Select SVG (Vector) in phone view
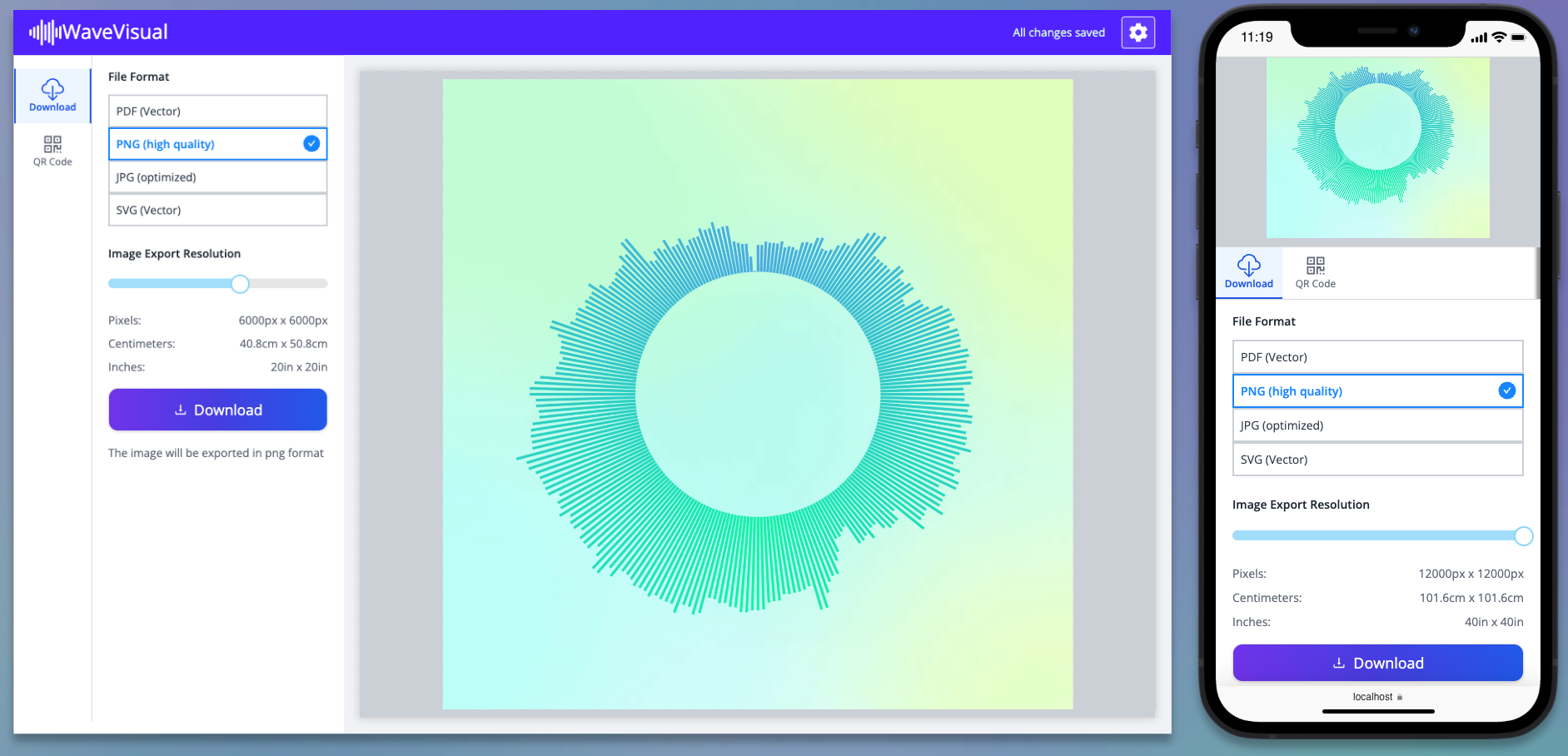 point(1377,460)
